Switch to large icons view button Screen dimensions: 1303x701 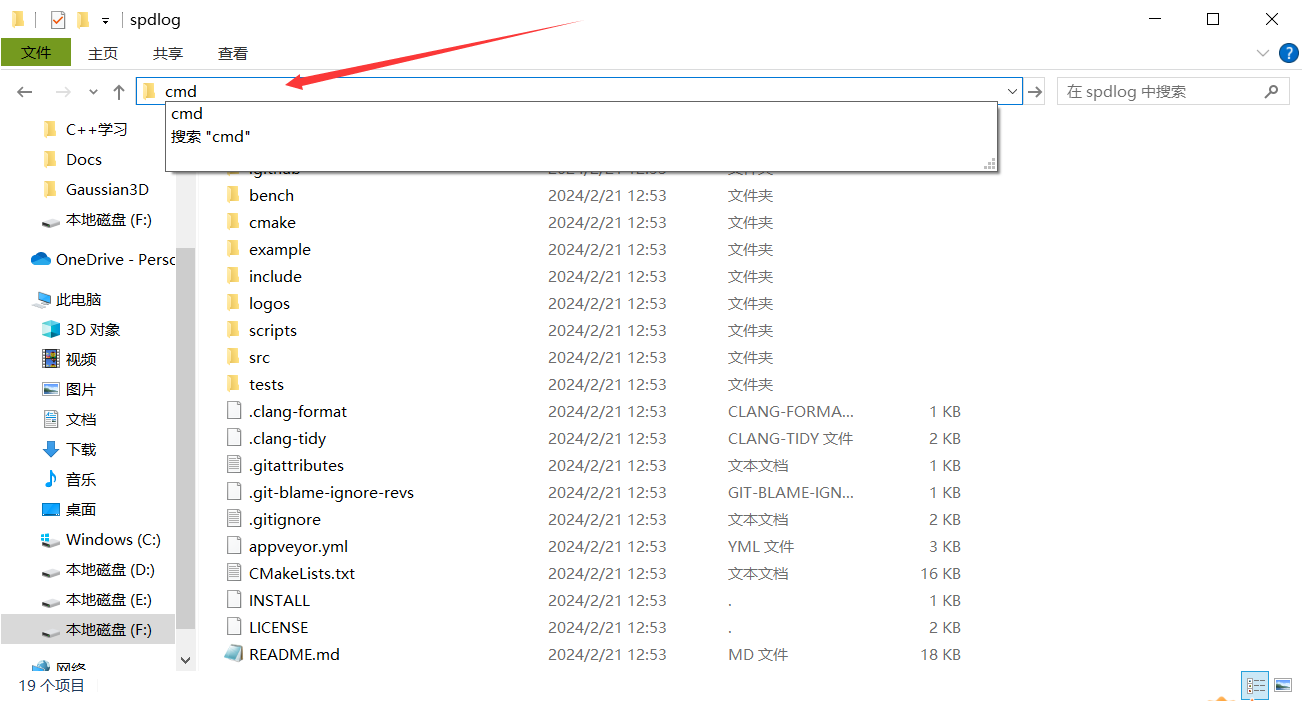click(x=1283, y=685)
